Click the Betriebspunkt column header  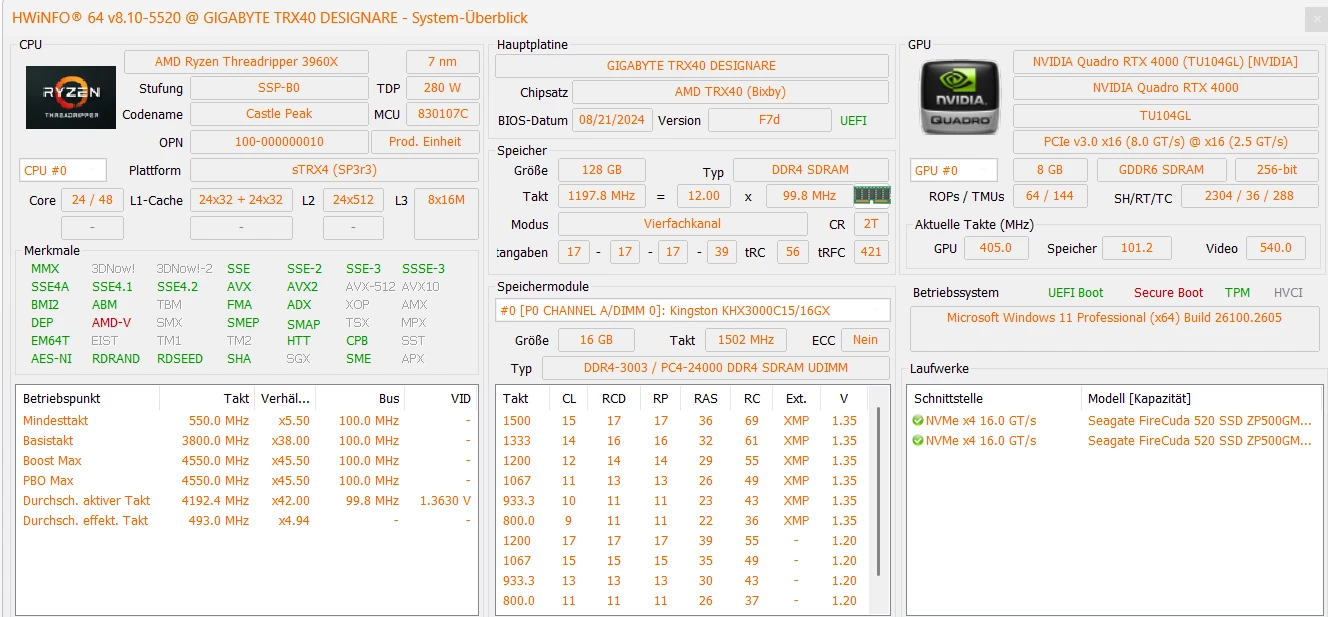click(87, 398)
